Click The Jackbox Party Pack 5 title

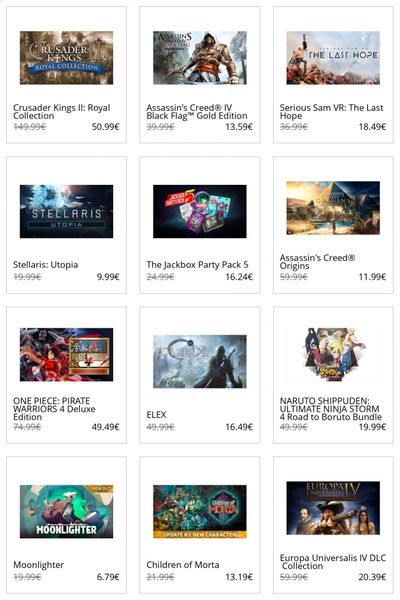click(x=197, y=264)
